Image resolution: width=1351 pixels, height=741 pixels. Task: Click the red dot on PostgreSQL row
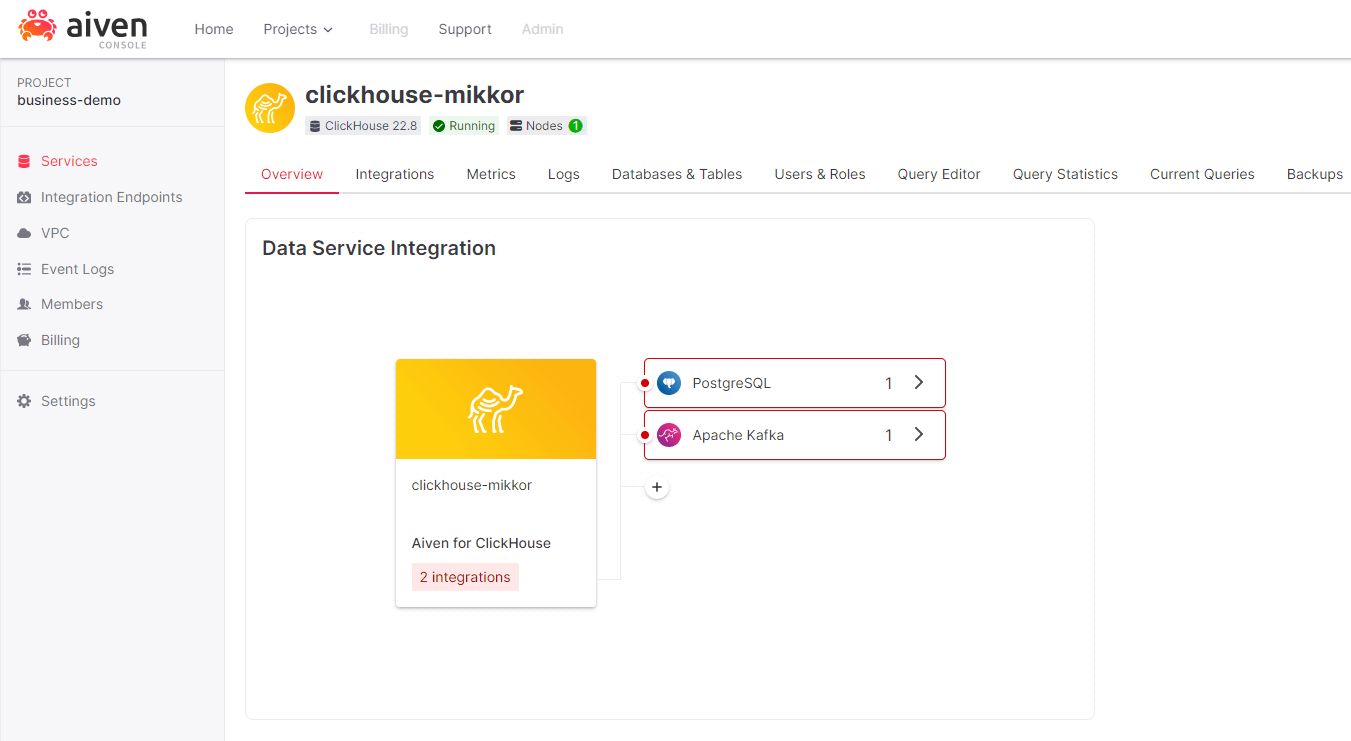pos(645,383)
